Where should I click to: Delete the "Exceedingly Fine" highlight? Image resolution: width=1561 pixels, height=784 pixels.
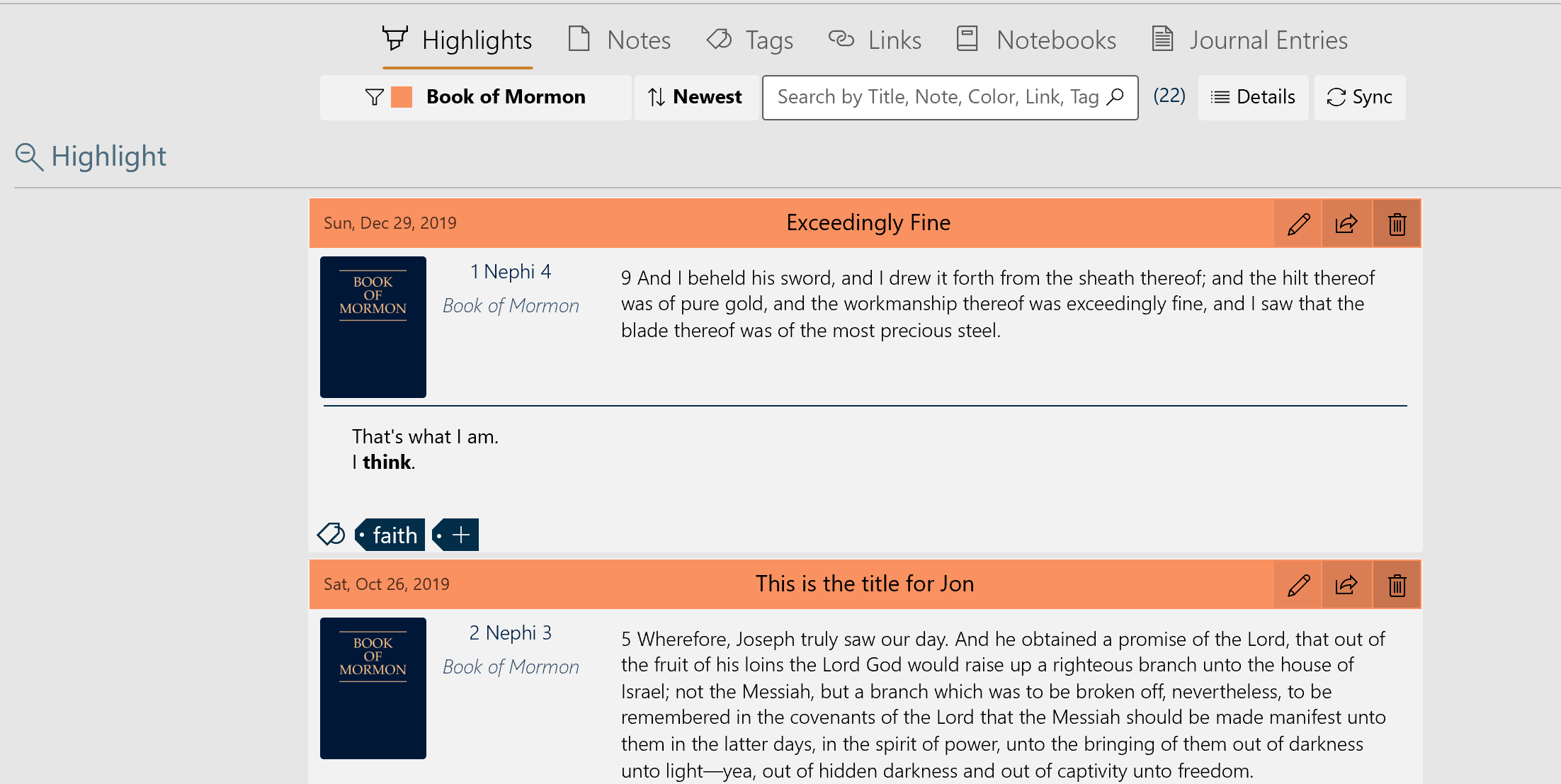point(1396,223)
